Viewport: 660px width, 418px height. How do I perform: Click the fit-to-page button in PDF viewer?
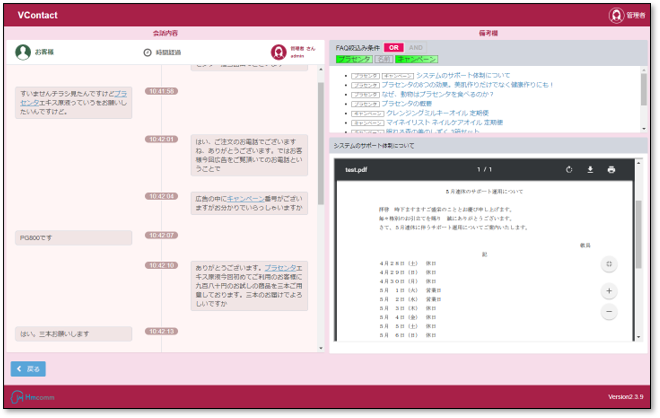tap(609, 264)
